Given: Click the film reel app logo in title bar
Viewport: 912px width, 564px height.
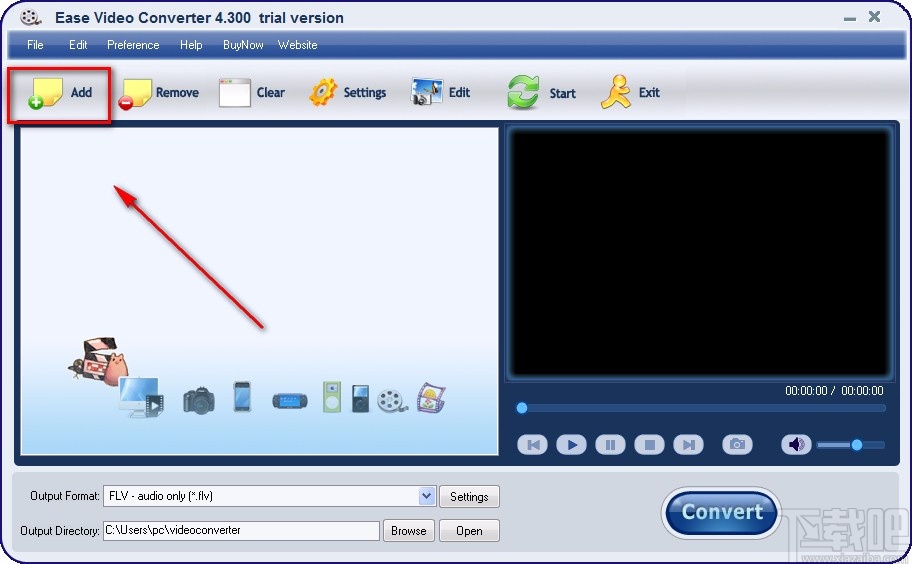Looking at the screenshot, I should tap(30, 17).
